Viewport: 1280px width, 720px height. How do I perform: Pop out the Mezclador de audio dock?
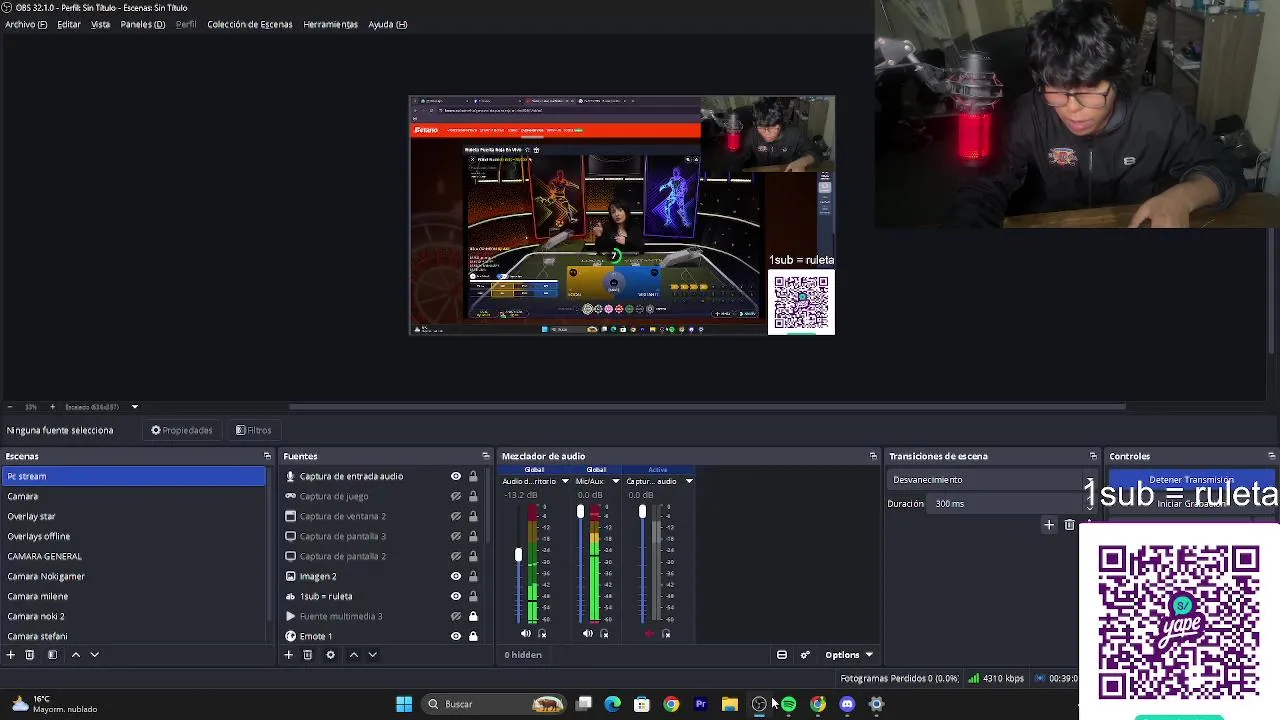tap(873, 456)
